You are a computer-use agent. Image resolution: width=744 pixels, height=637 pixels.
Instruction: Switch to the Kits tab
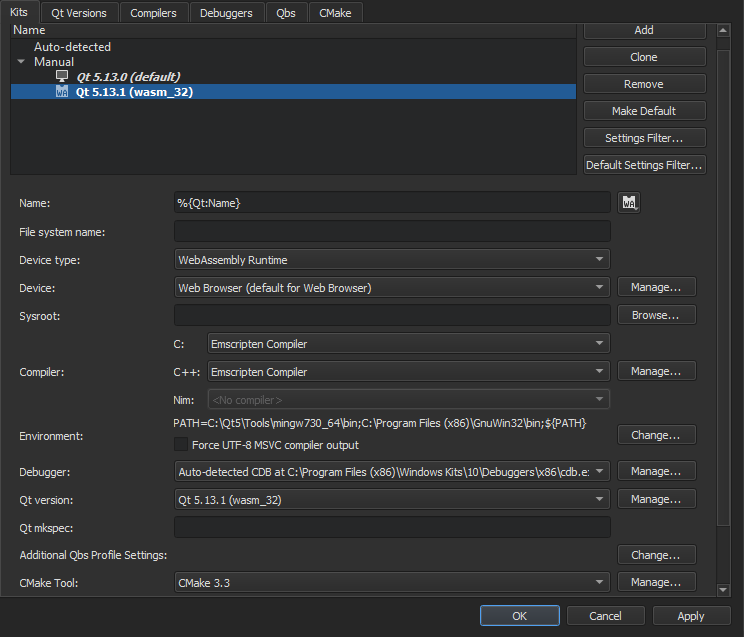pos(19,12)
